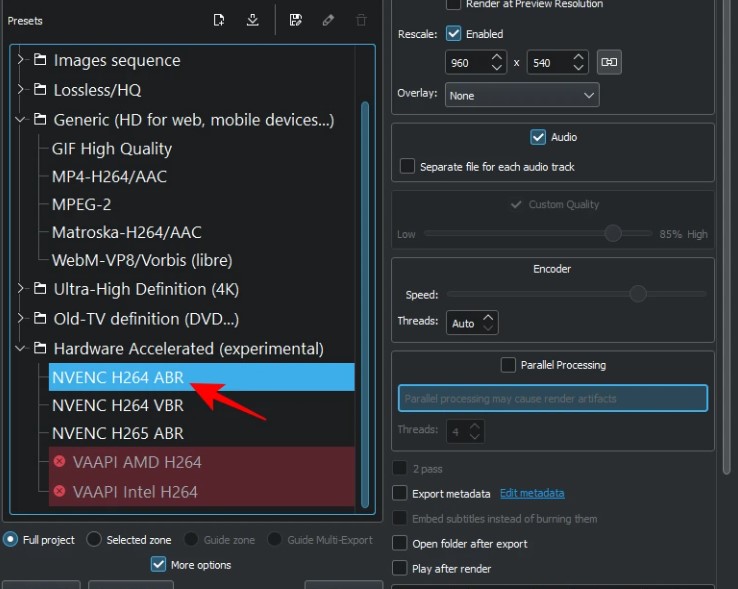Click the Old-TV definition folder icon
Screen dimensions: 738x589
pos(40,319)
